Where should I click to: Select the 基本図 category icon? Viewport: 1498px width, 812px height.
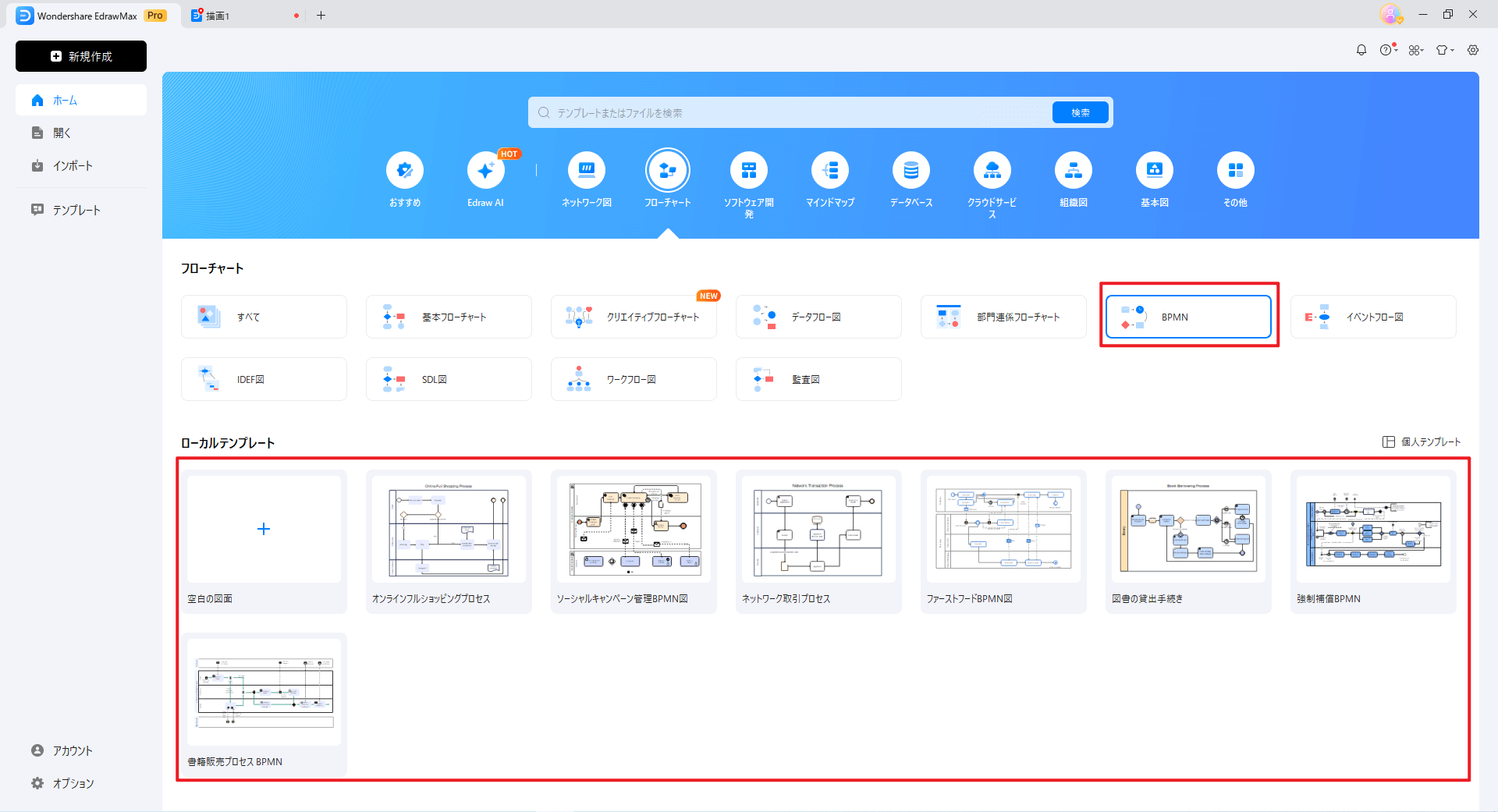(x=1155, y=170)
